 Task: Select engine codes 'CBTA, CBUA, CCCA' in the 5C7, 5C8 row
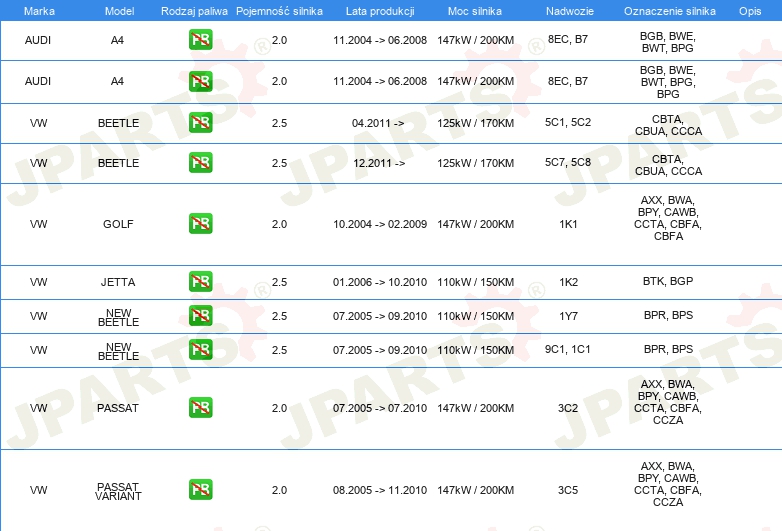click(x=668, y=165)
